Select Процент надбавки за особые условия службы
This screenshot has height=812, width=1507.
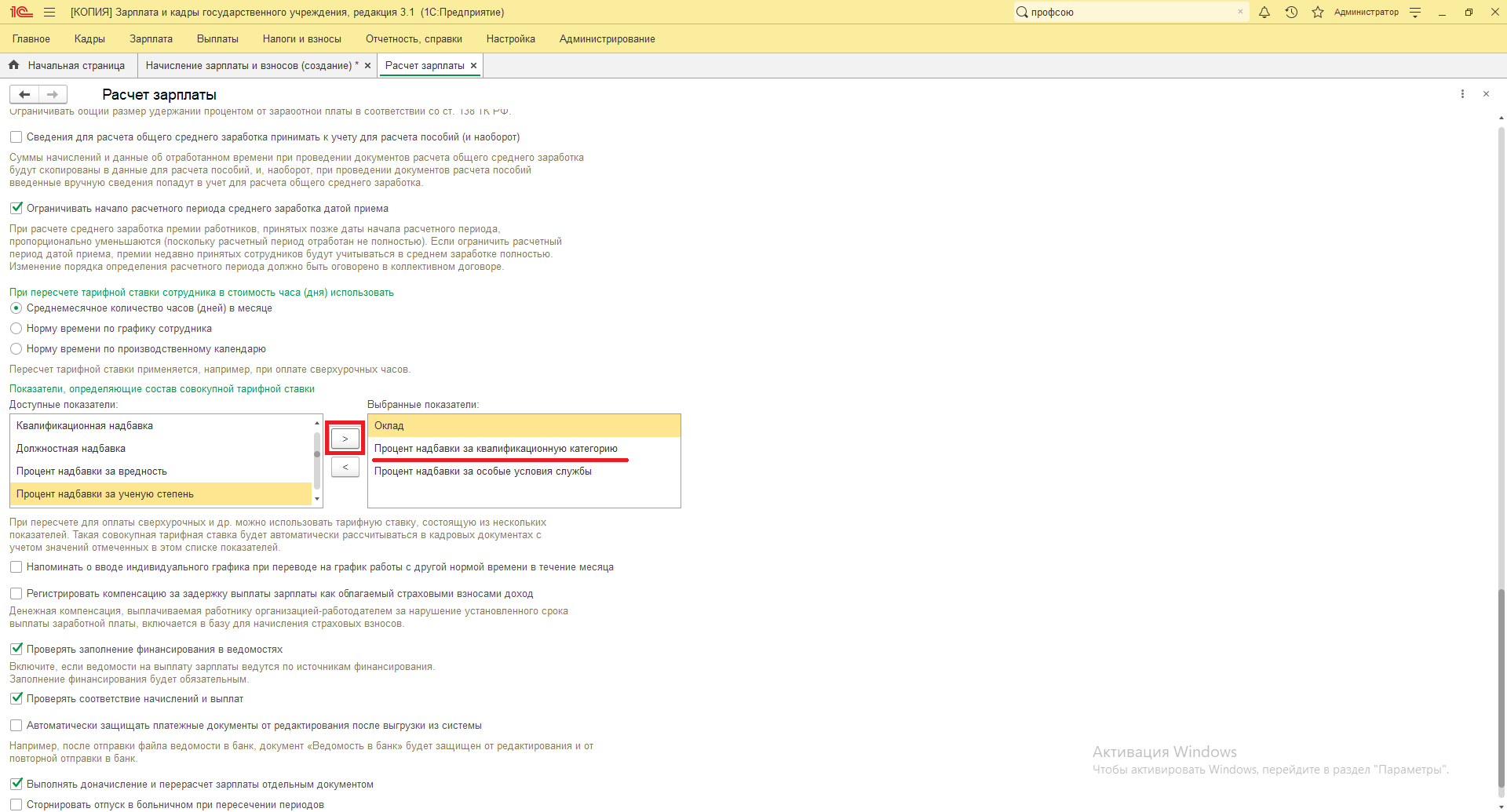coord(524,472)
